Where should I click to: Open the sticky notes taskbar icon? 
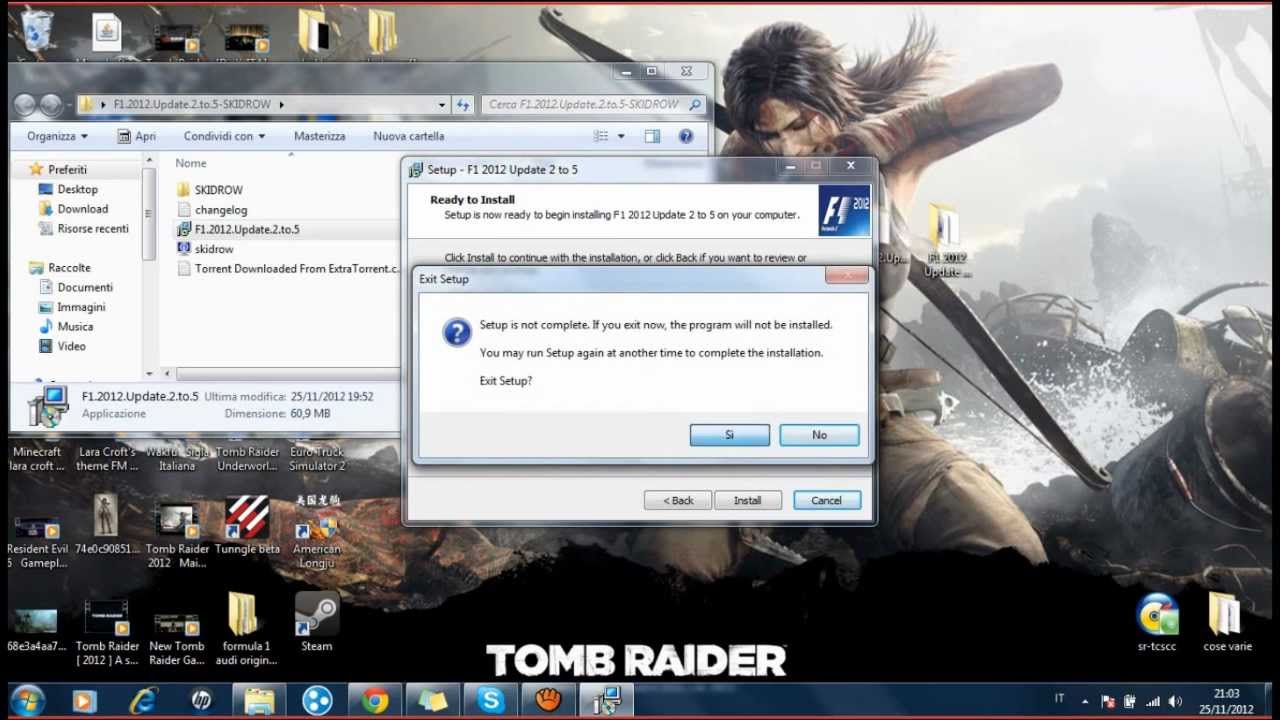433,701
